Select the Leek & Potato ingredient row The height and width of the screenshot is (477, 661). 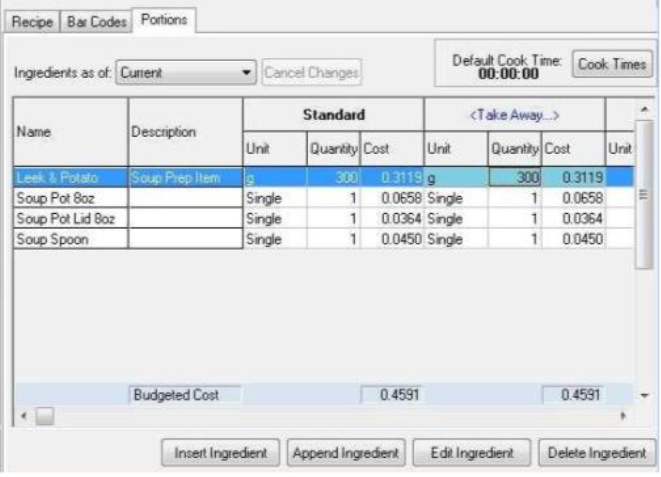(x=68, y=177)
